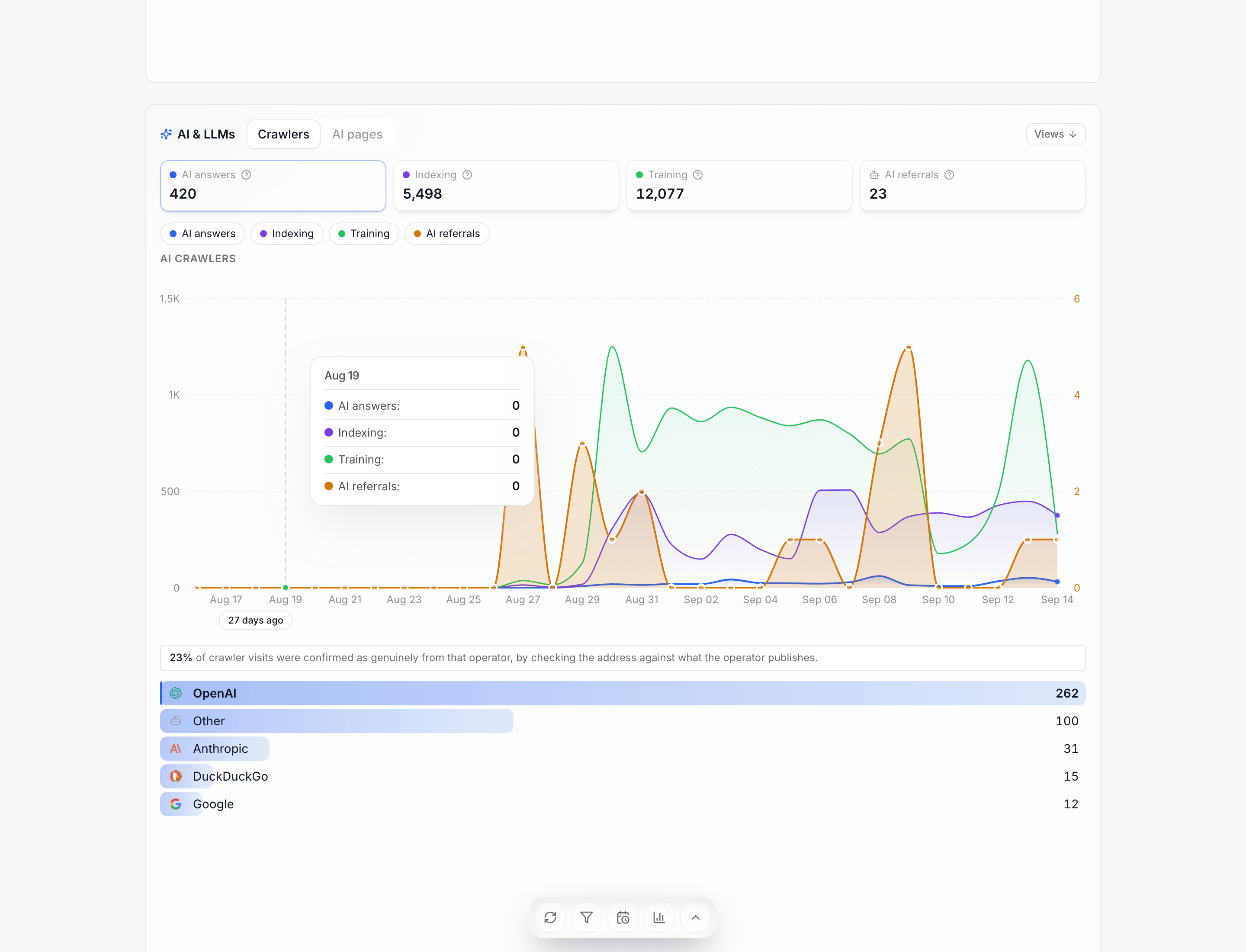Viewport: 1246px width, 952px height.
Task: Click the Aug 27 axis label
Action: coord(523,599)
